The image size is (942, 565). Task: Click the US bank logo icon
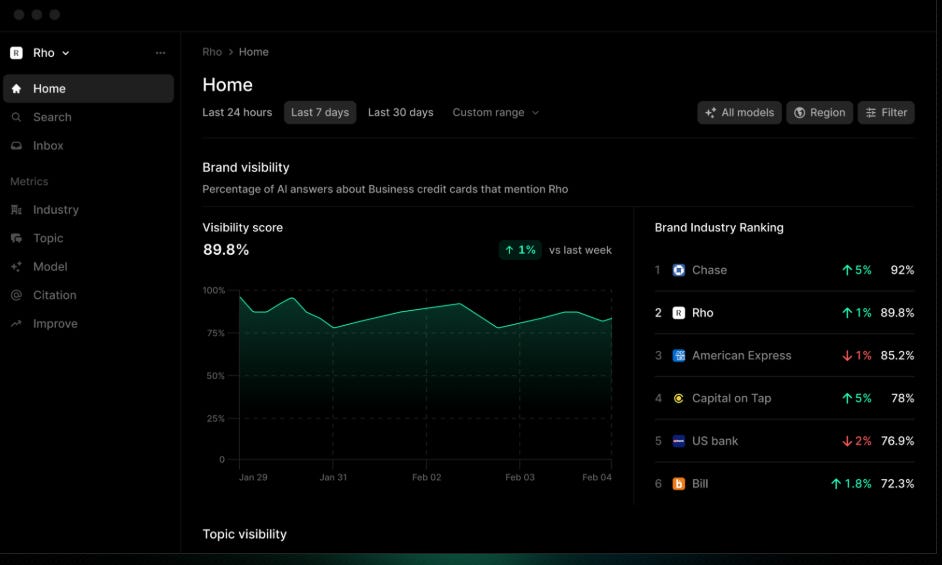(x=678, y=441)
